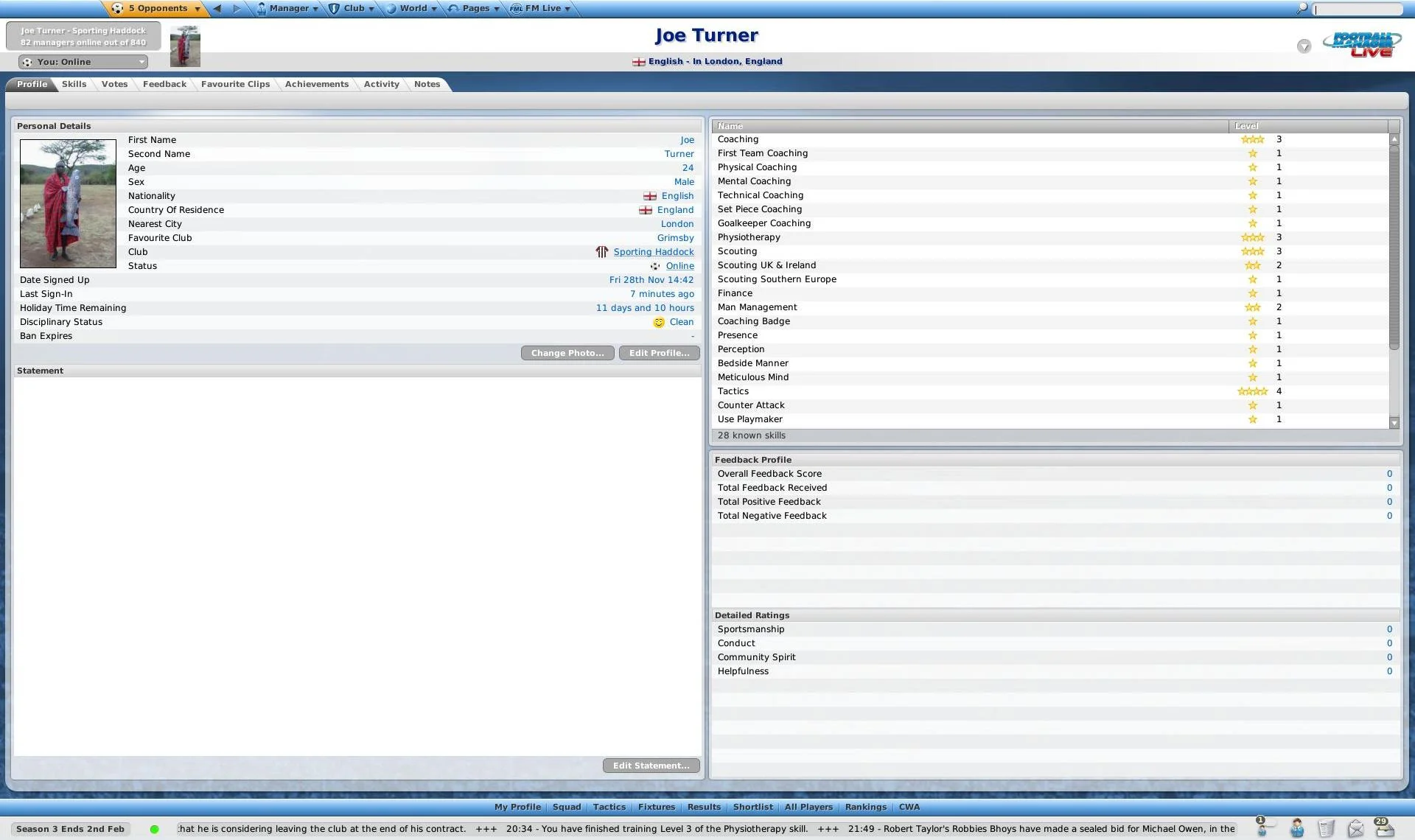This screenshot has width=1415, height=840.
Task: Click the Change Photo button
Action: 567,353
